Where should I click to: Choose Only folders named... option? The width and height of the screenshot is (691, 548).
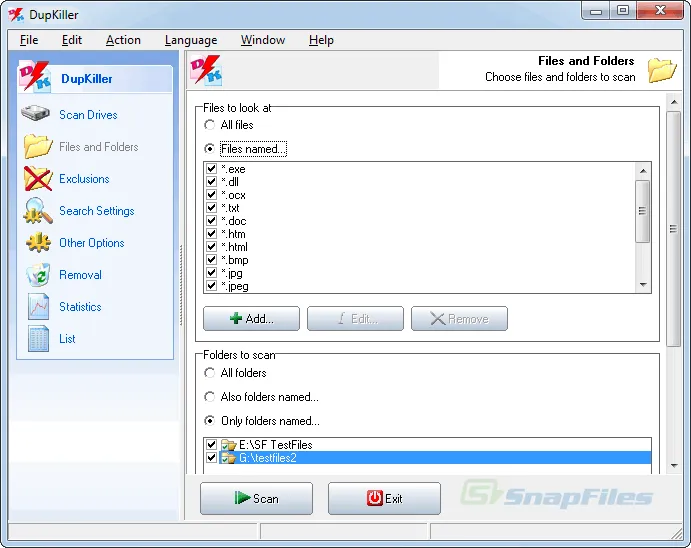point(209,421)
